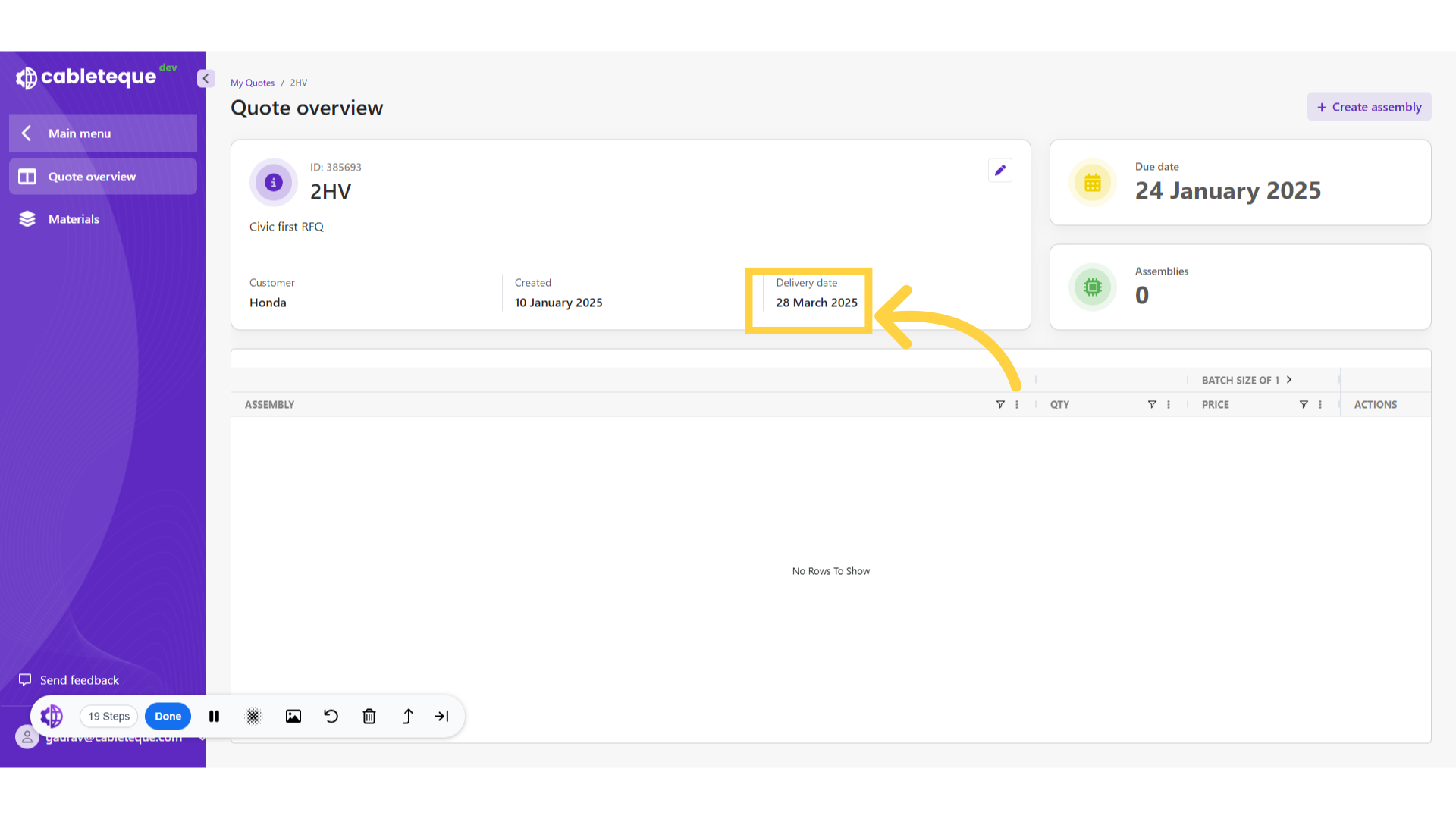Collapse the sidebar with the chevron button
The image size is (1456, 819).
click(x=206, y=79)
